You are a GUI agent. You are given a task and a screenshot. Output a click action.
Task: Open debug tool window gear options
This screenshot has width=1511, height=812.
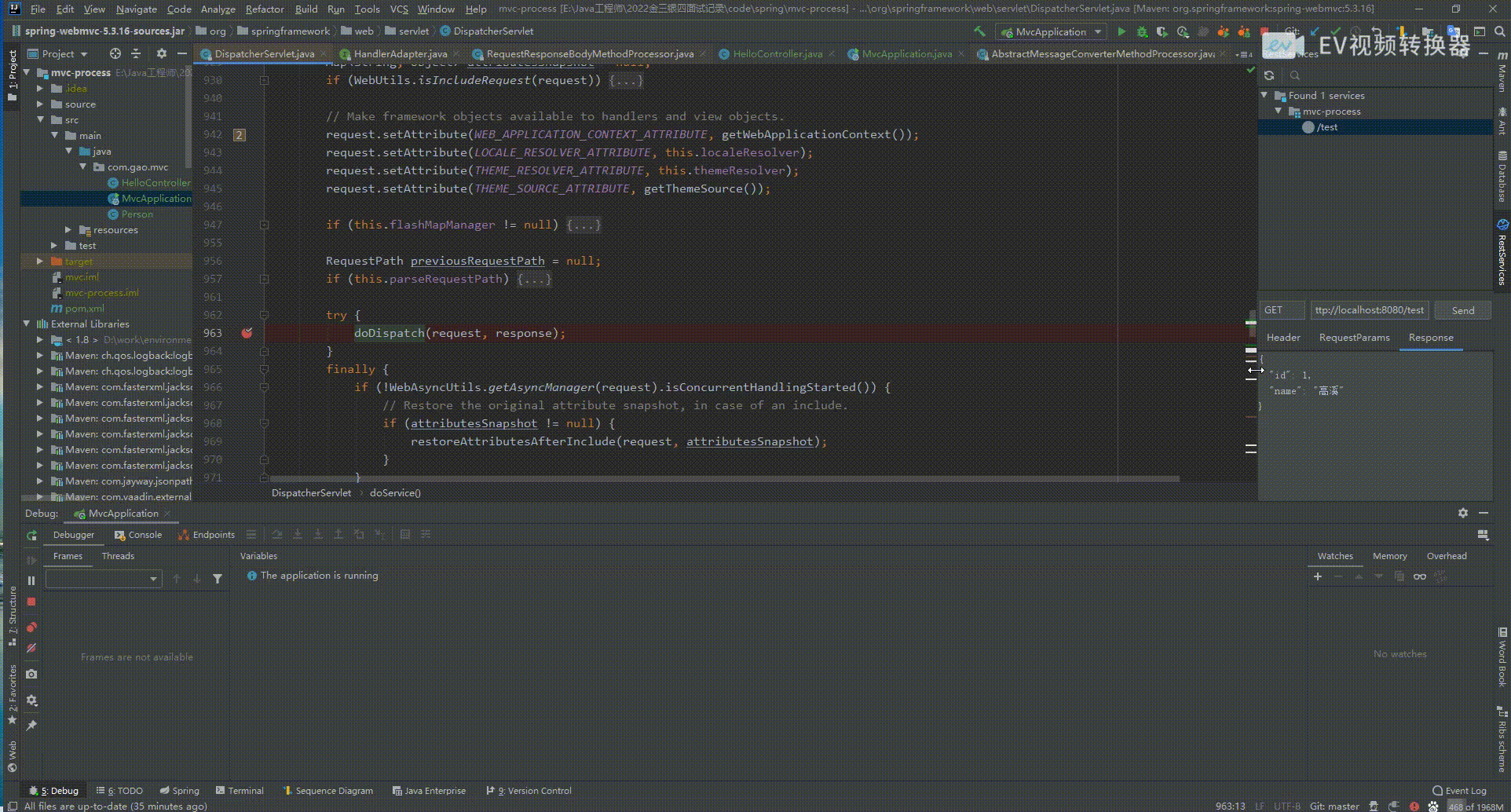(x=1462, y=513)
